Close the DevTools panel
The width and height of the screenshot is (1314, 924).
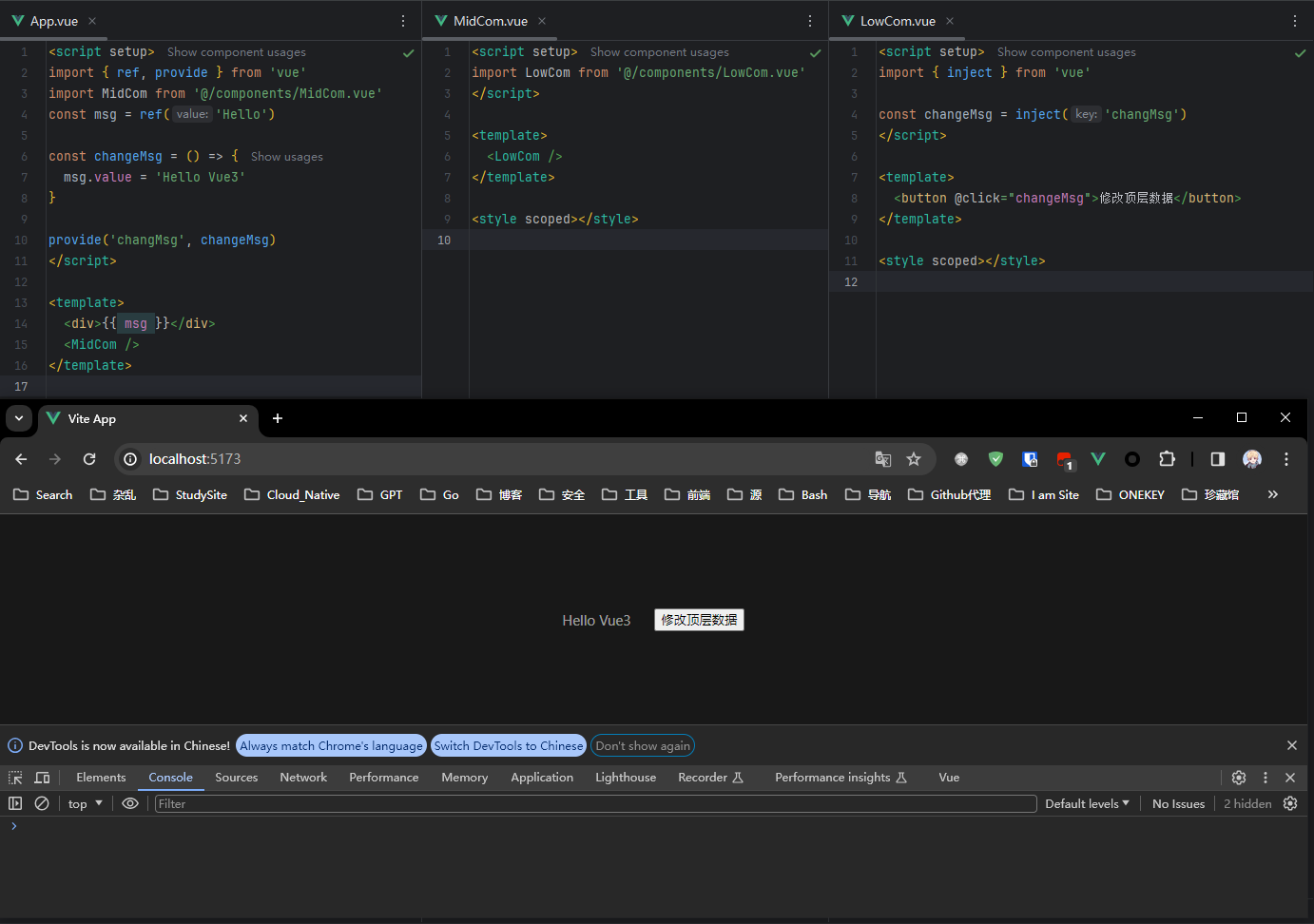(x=1290, y=778)
